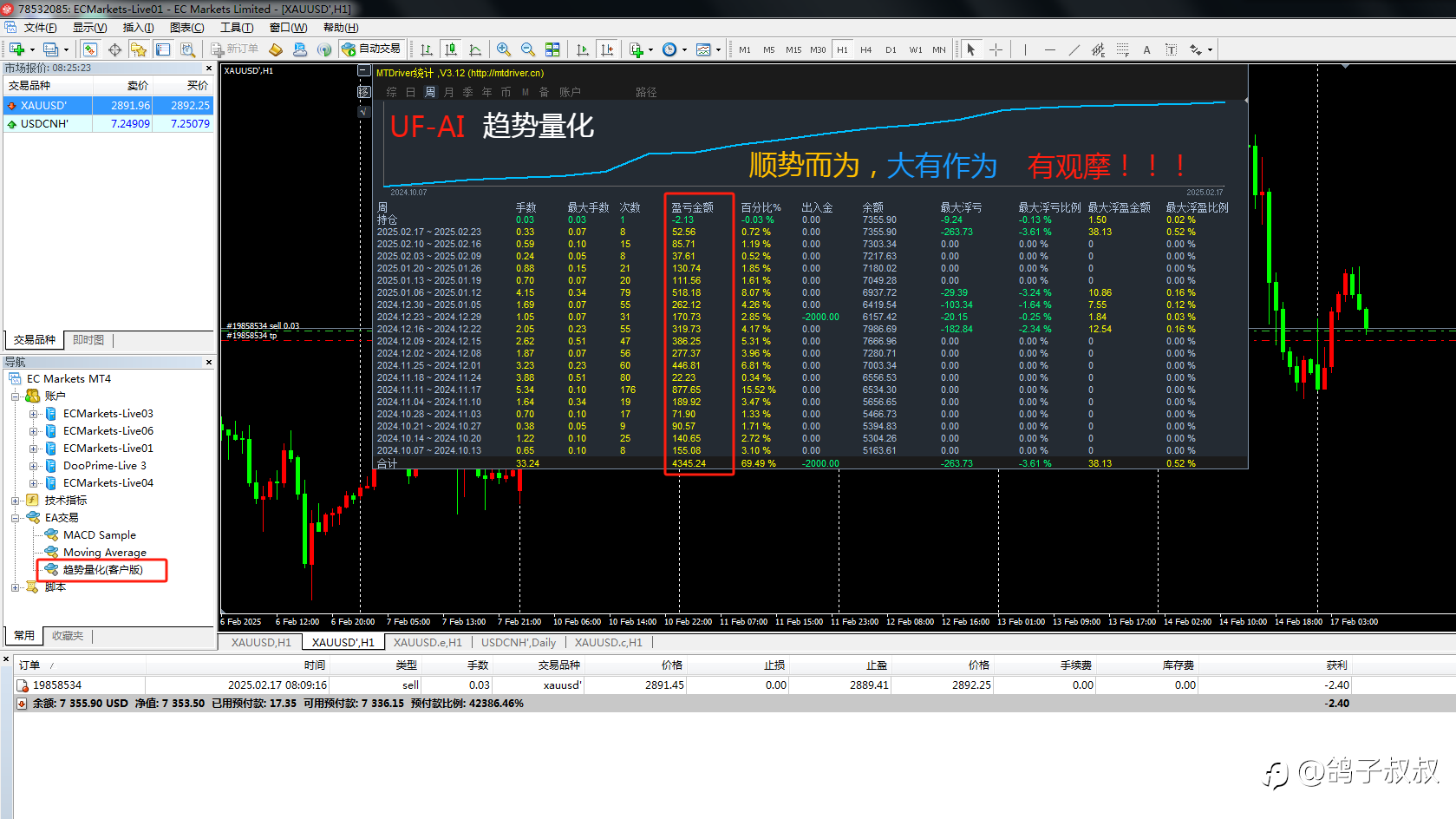
Task: Tile the chart windows
Action: pyautogui.click(x=552, y=49)
